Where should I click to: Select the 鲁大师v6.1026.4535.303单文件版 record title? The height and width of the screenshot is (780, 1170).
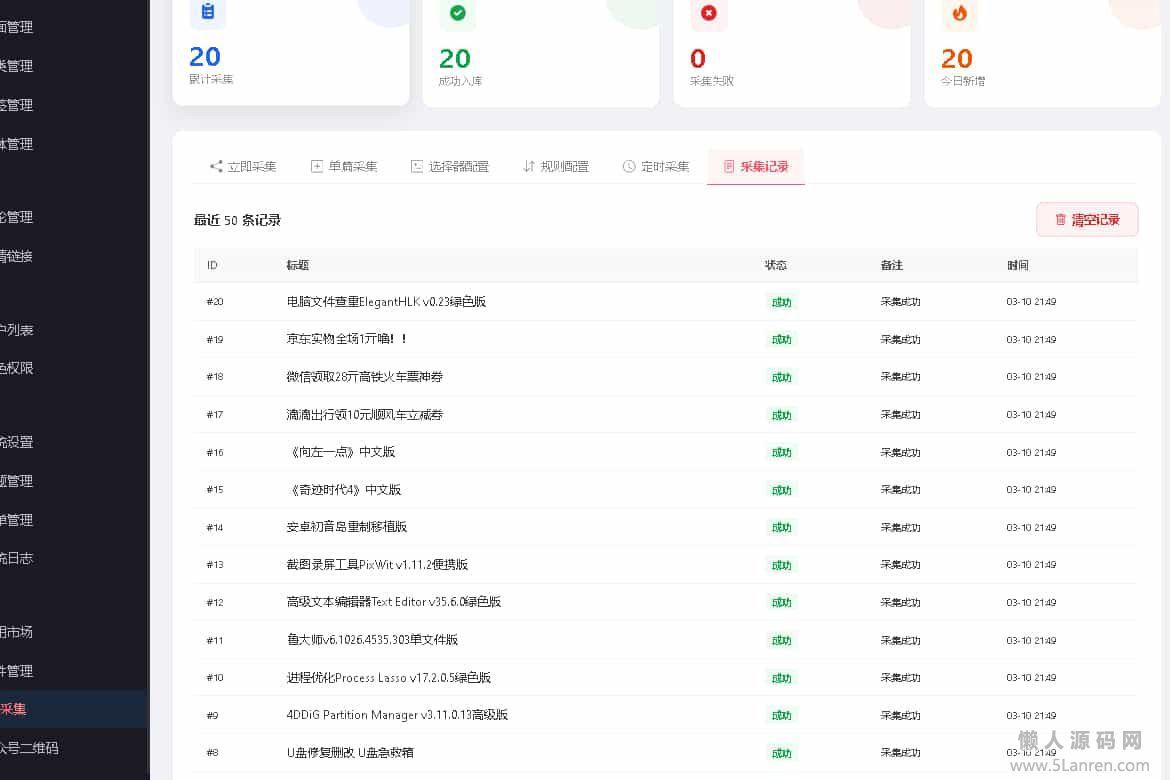[372, 640]
